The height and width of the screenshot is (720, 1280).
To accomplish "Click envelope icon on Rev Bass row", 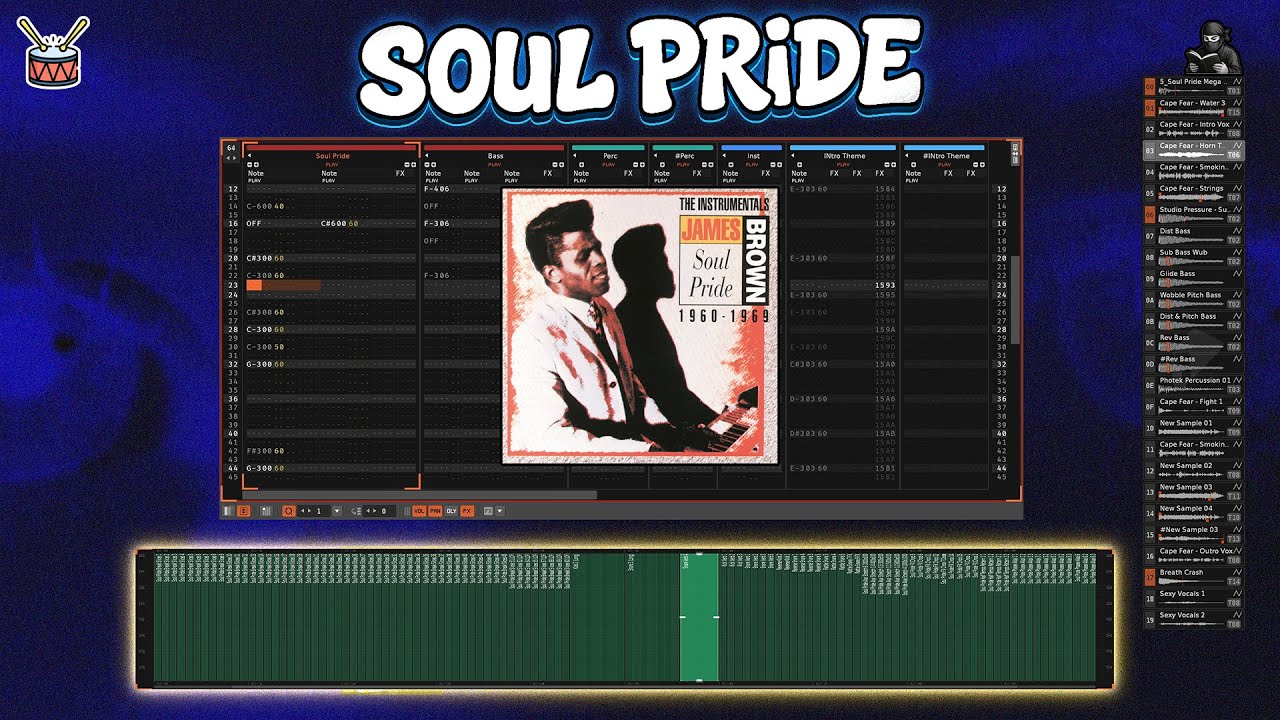I will coord(1237,337).
